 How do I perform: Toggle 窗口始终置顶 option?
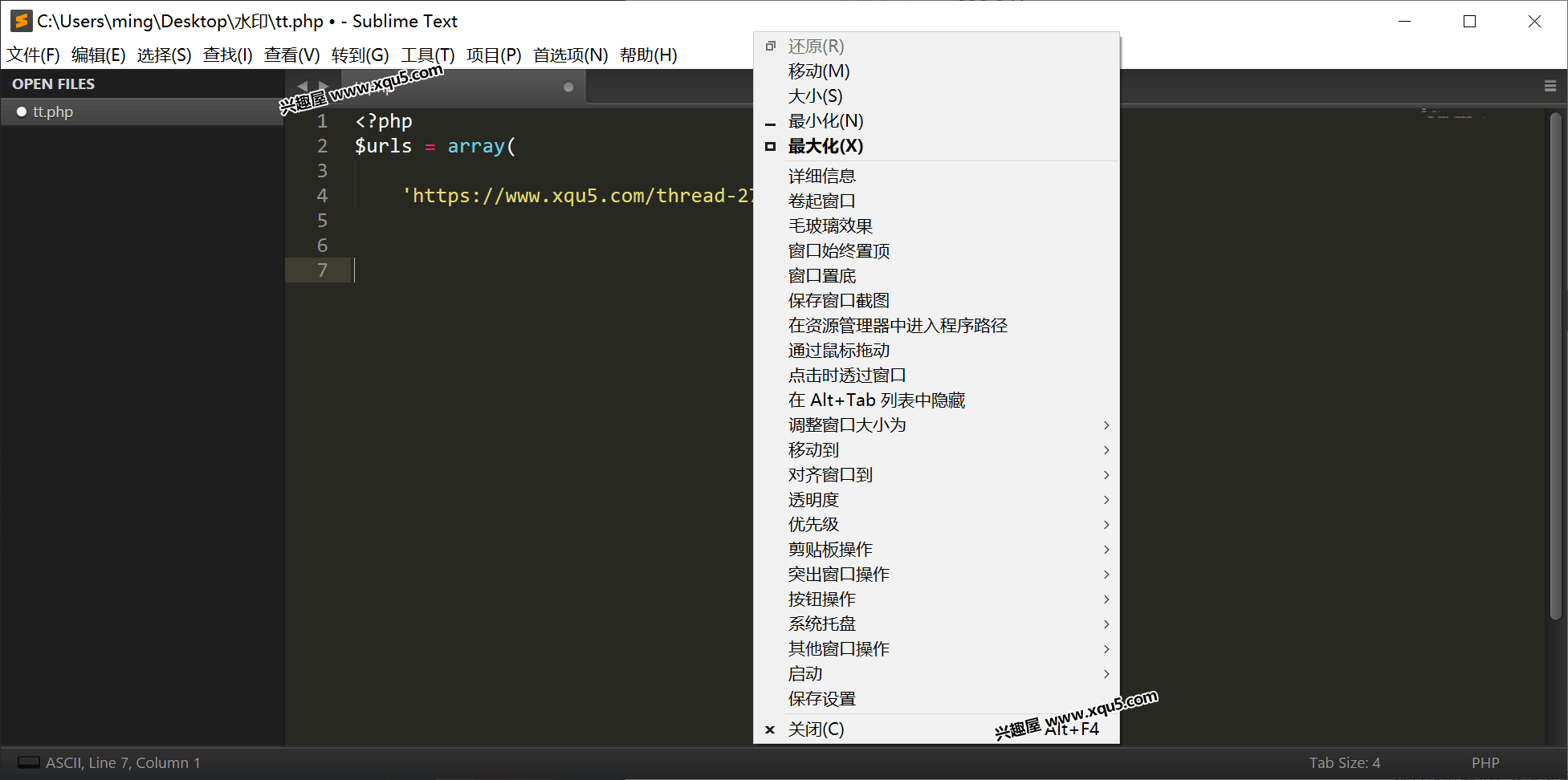pyautogui.click(x=936, y=250)
